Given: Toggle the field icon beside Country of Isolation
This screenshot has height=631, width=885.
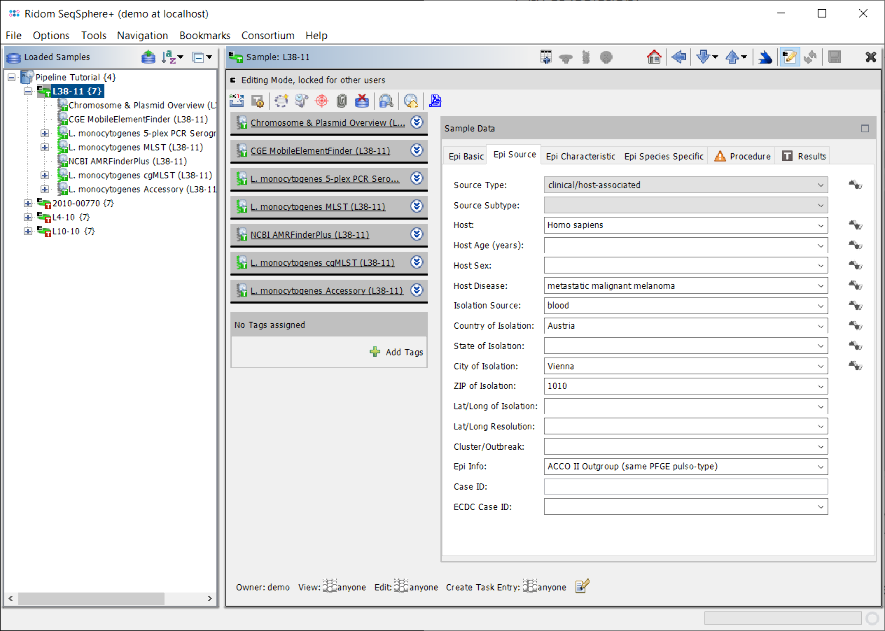Looking at the screenshot, I should point(856,325).
